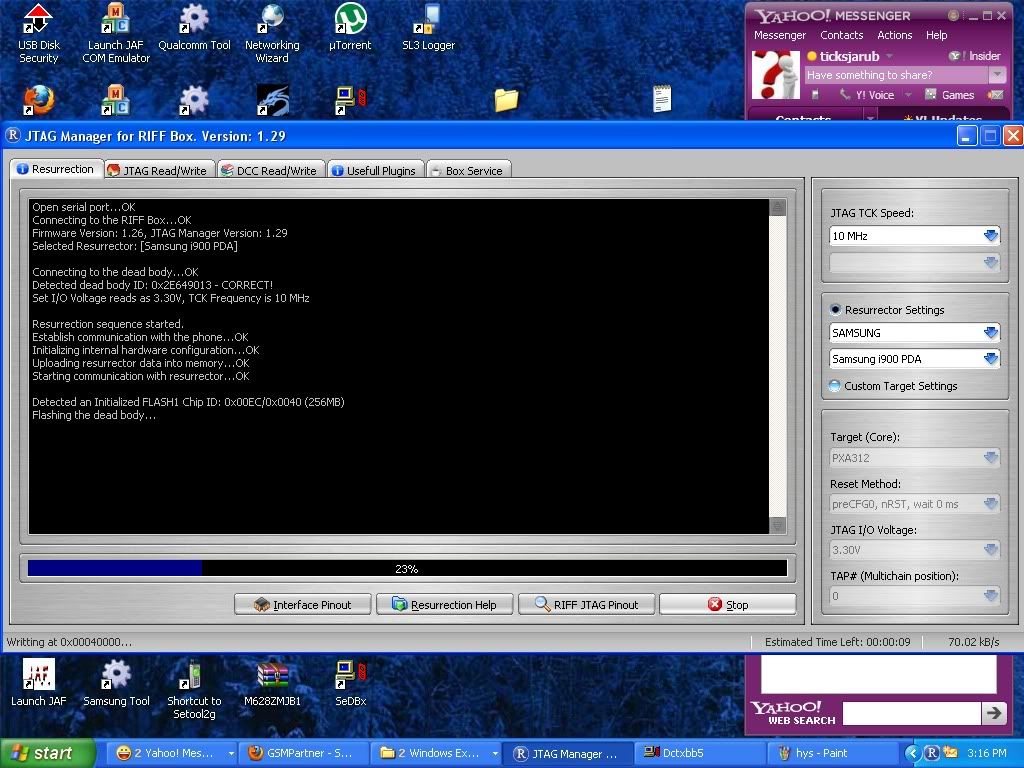Launch µTorrent from desktop
1024x768 pixels.
[x=350, y=27]
